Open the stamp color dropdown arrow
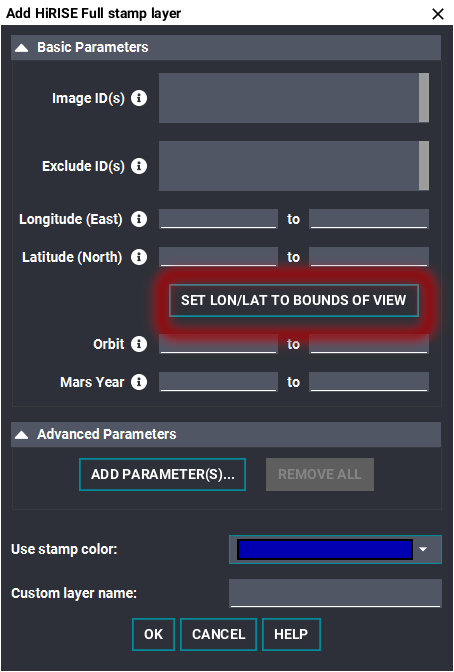This screenshot has width=454, height=672. [423, 549]
